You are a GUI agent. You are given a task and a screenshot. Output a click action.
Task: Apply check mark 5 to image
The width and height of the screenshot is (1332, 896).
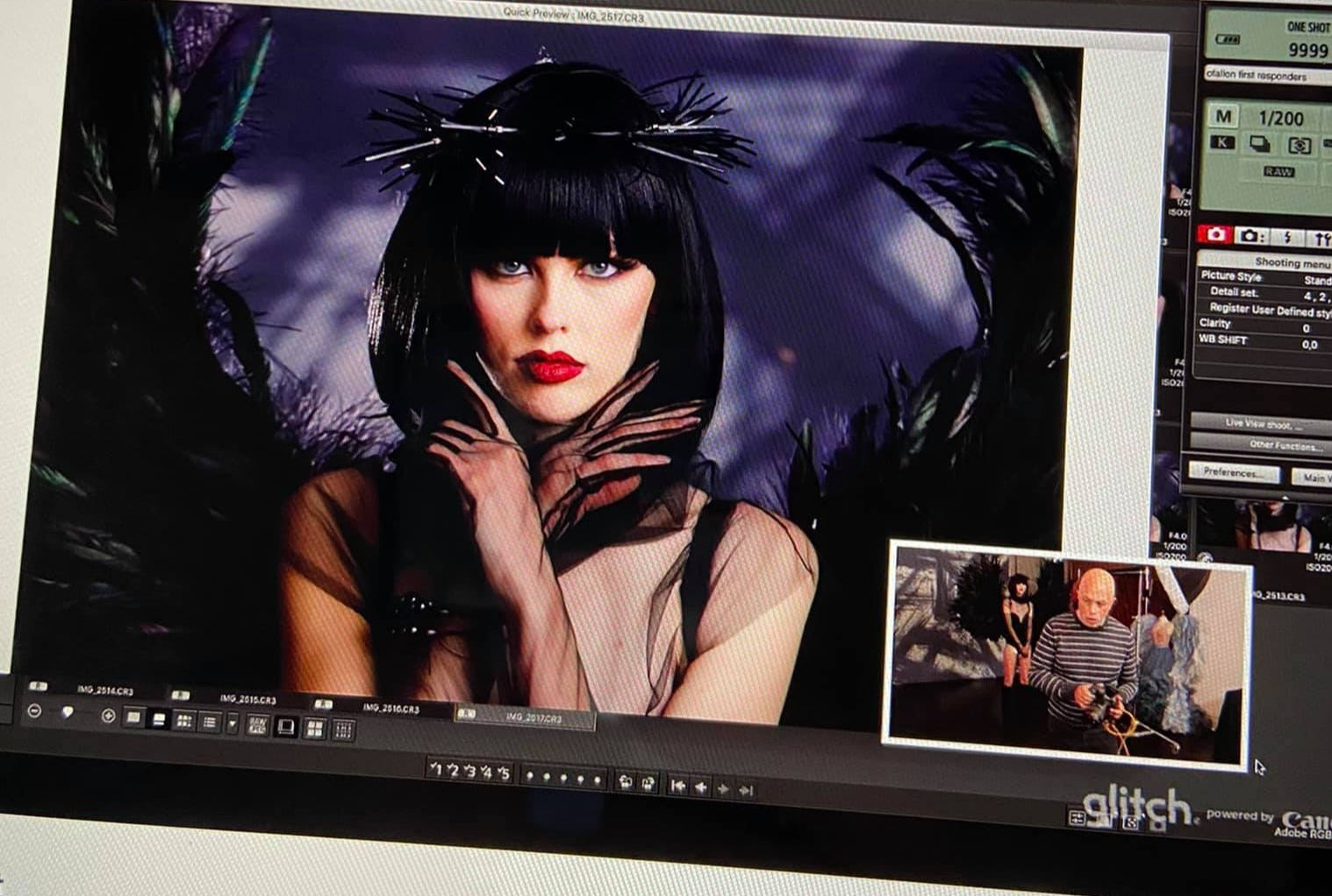tap(503, 773)
